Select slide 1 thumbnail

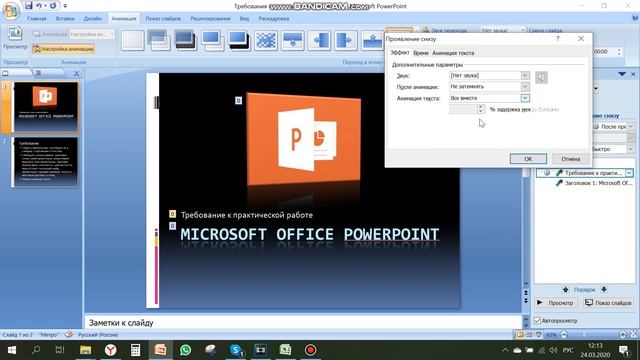coord(45,107)
